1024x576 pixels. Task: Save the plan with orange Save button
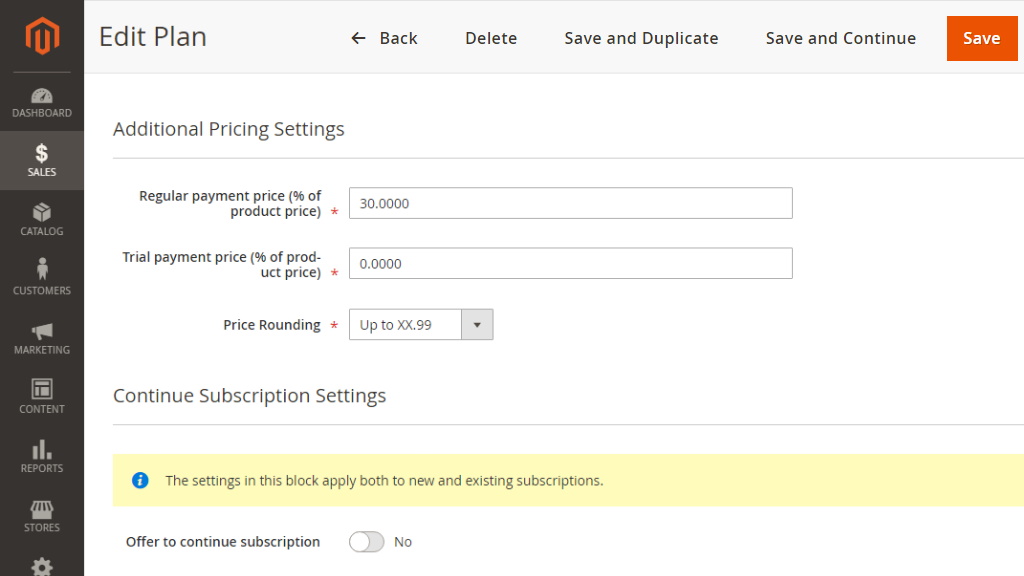982,38
